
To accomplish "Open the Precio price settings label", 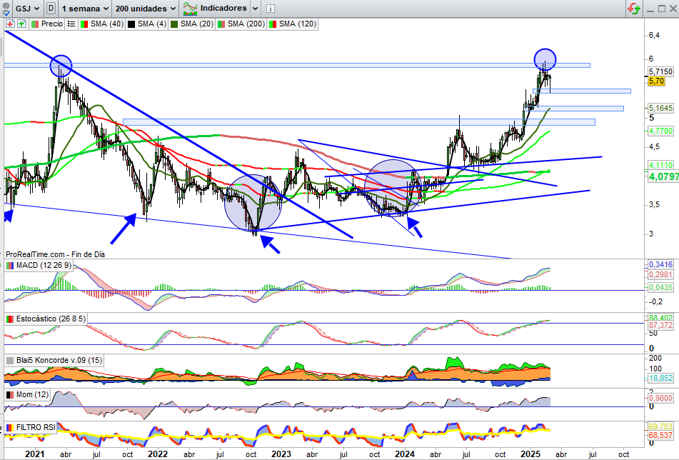I will tap(52, 24).
